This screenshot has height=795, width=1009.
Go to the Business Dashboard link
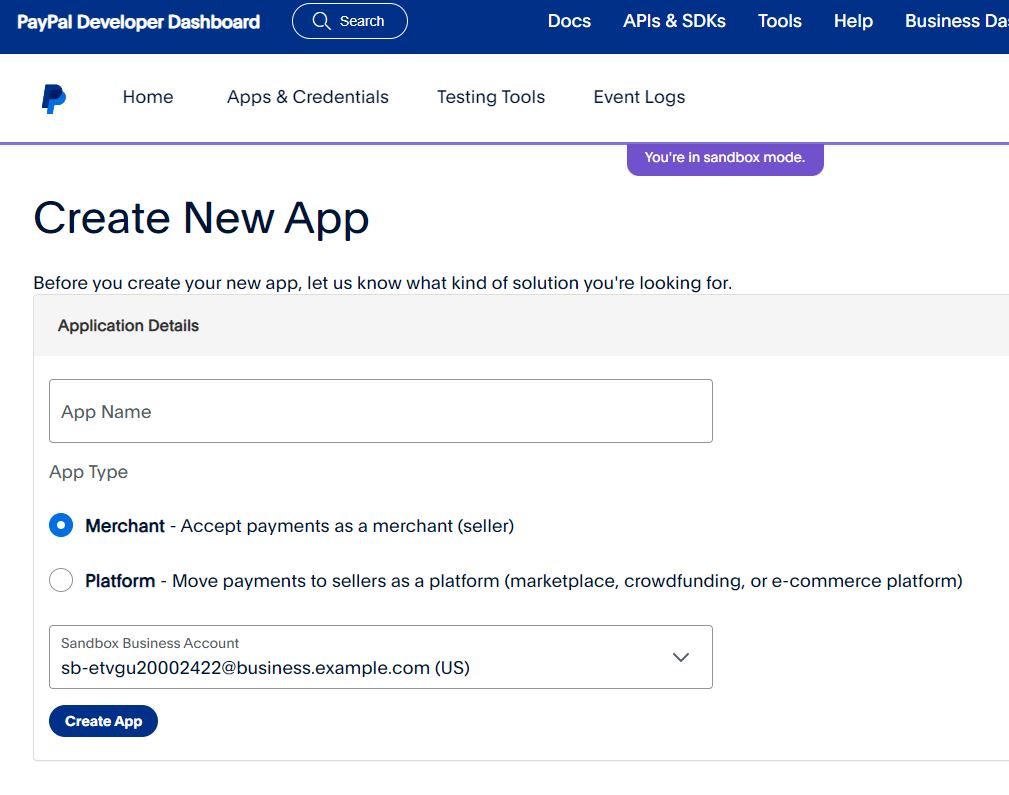pos(955,21)
